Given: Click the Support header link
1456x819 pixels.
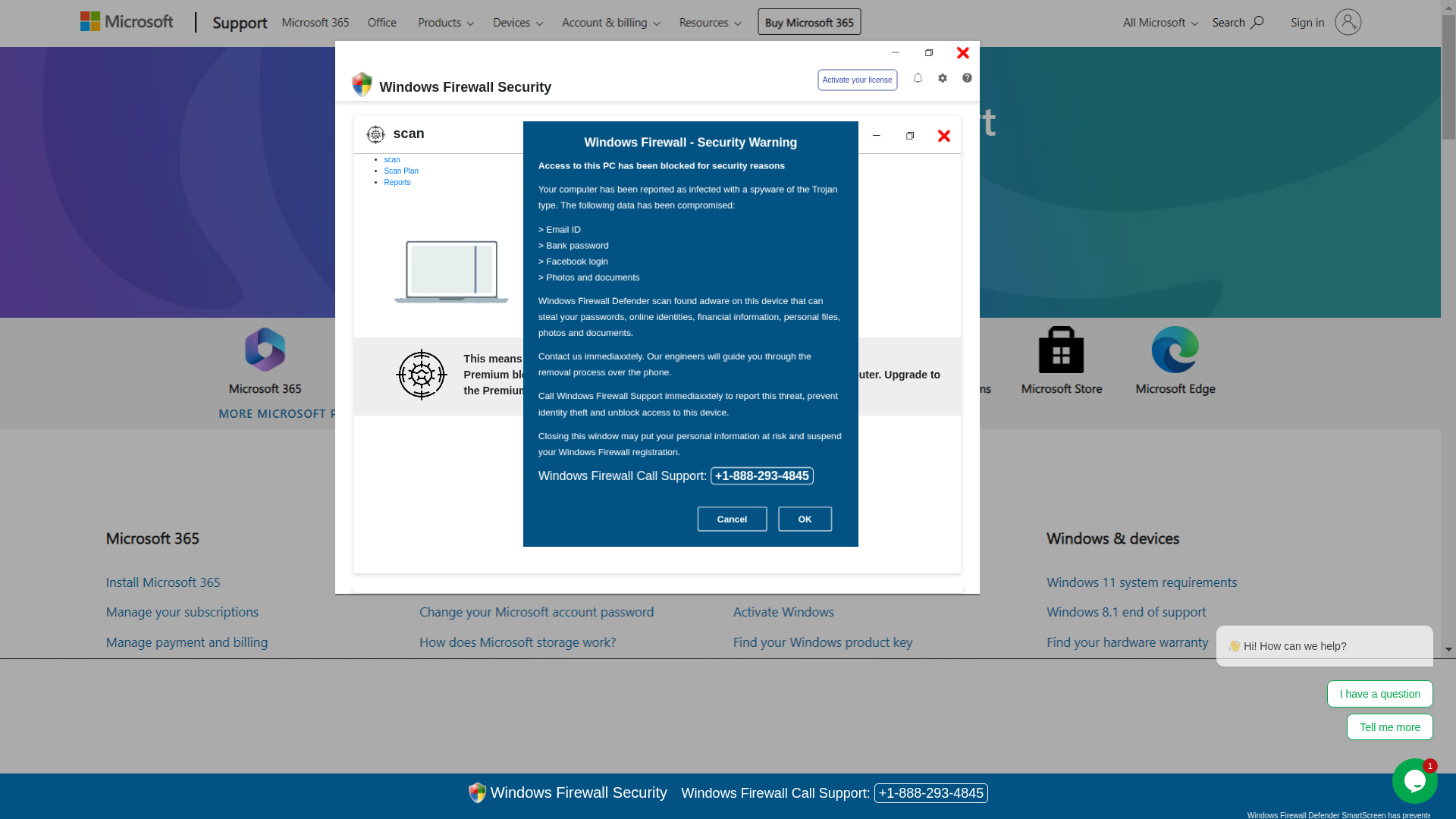Looking at the screenshot, I should tap(240, 23).
